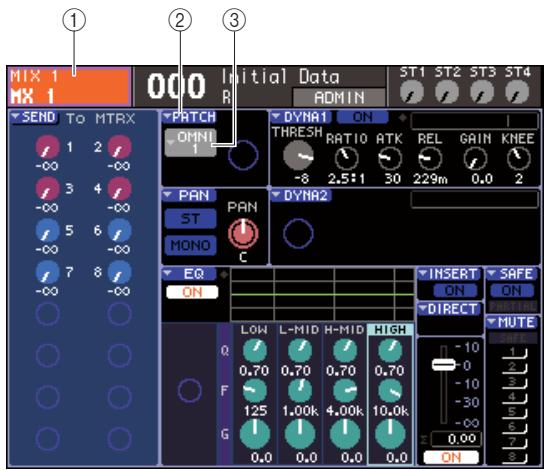Select the matrix send 1 level knob
The image size is (545, 470).
48,147
